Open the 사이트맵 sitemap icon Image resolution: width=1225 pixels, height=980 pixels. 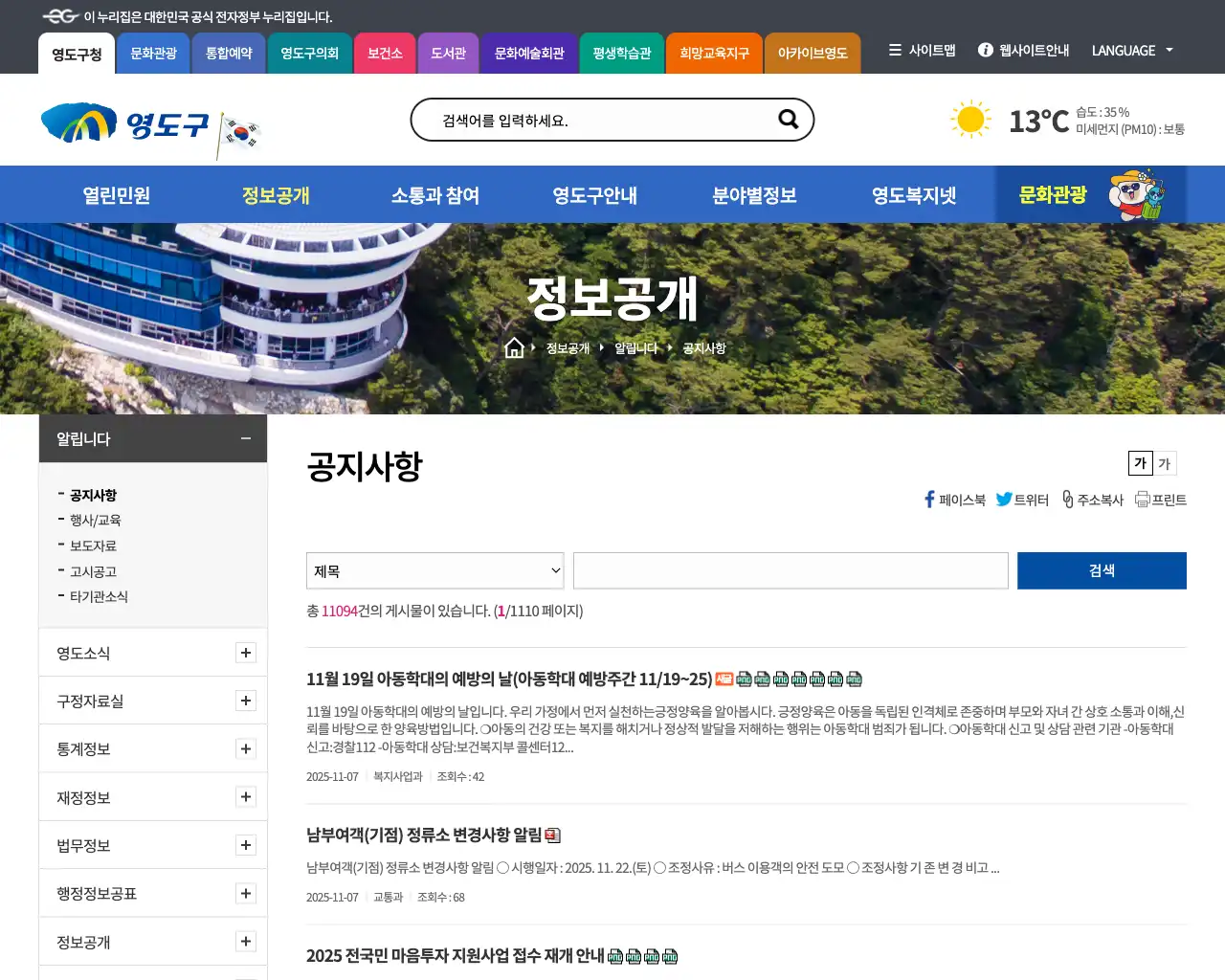tap(895, 51)
